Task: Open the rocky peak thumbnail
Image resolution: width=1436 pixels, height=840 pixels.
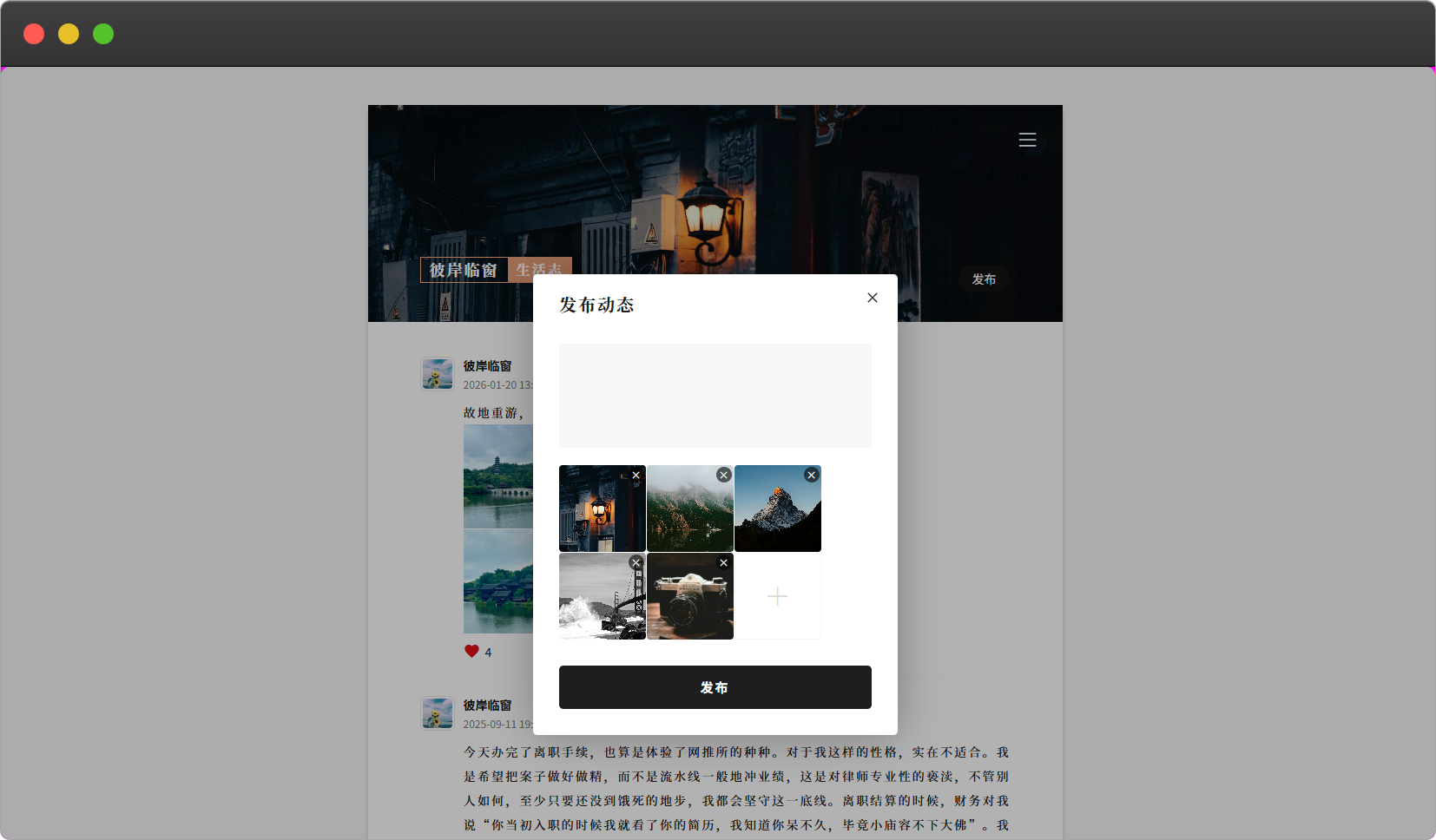Action: coord(778,509)
